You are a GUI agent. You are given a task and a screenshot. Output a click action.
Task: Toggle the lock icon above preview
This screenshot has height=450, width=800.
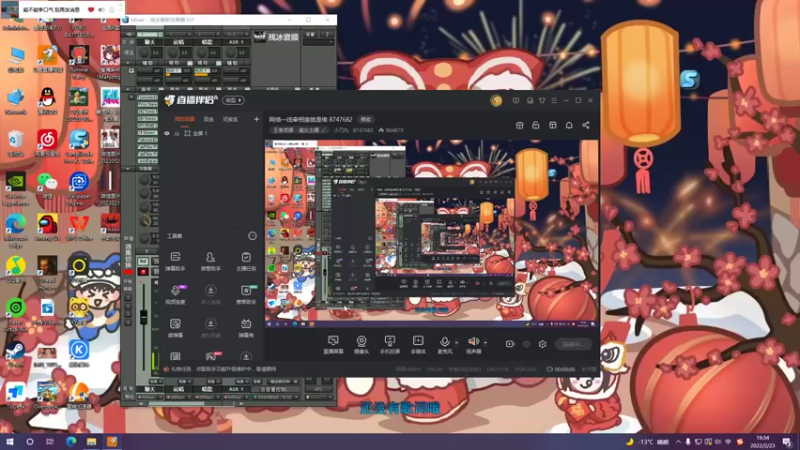(536, 125)
